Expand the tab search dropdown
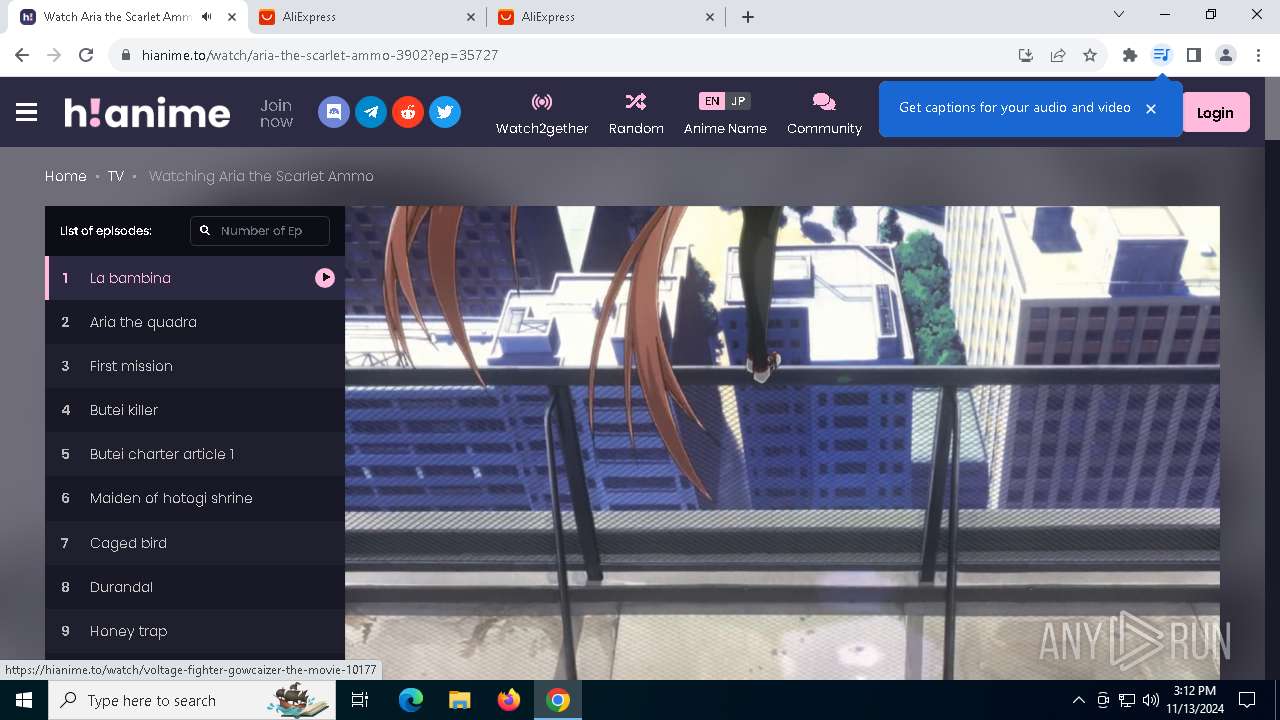This screenshot has width=1280, height=720. click(x=1119, y=15)
